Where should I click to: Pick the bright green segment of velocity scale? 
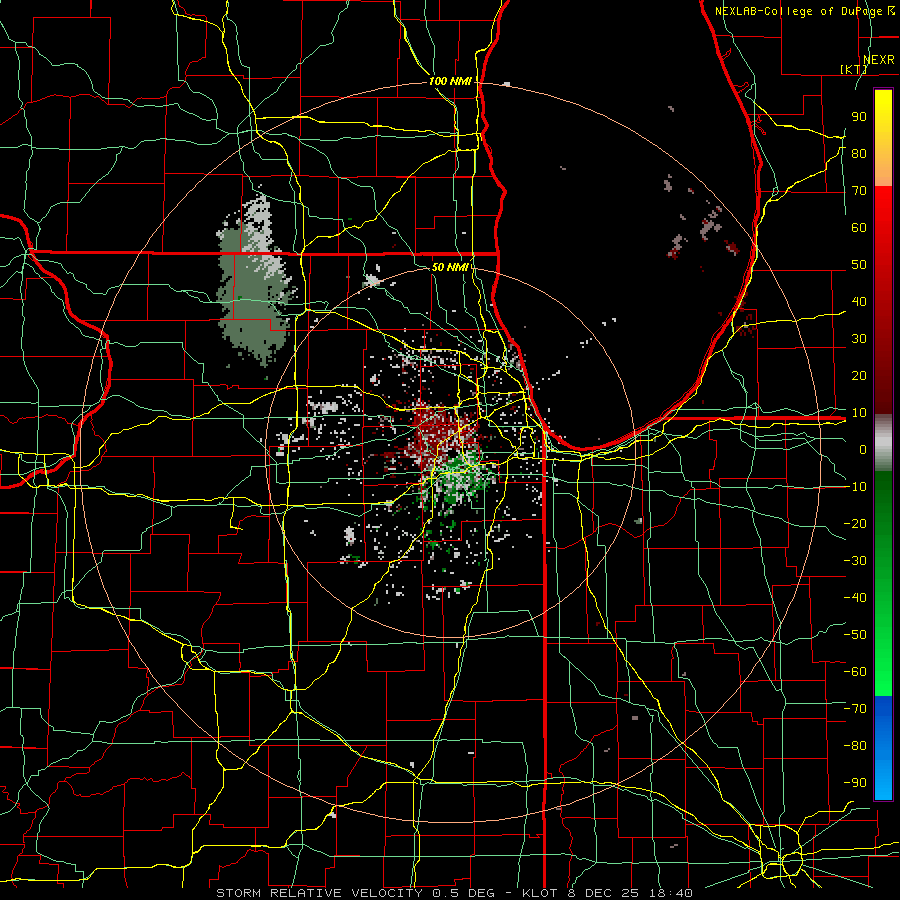coord(883,584)
